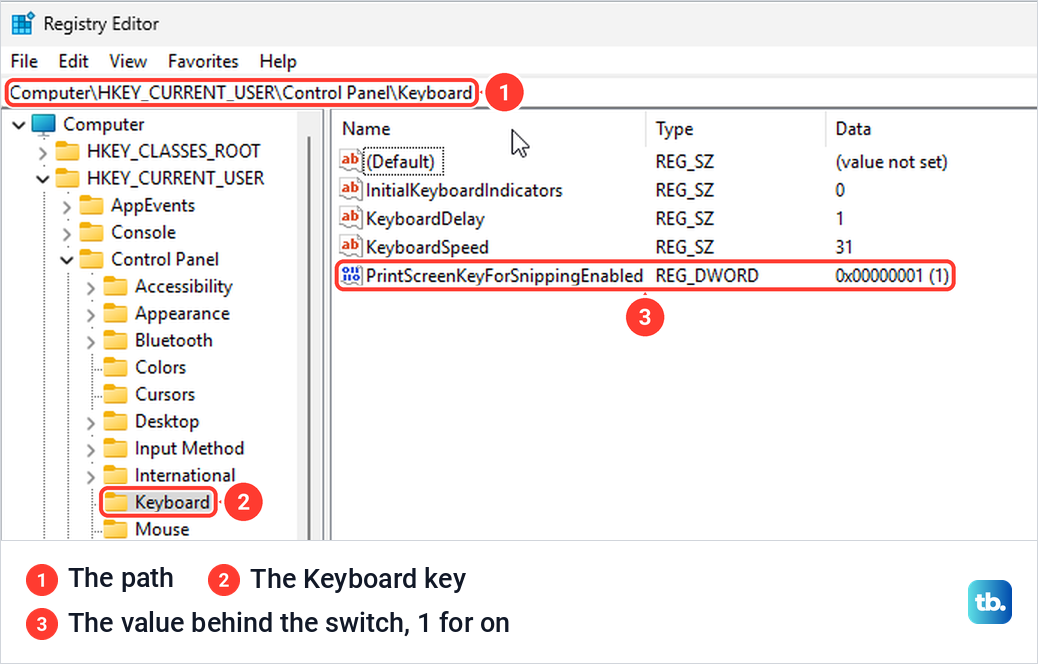Click the string icon beside (Default)
The image size is (1038, 664).
[x=350, y=161]
